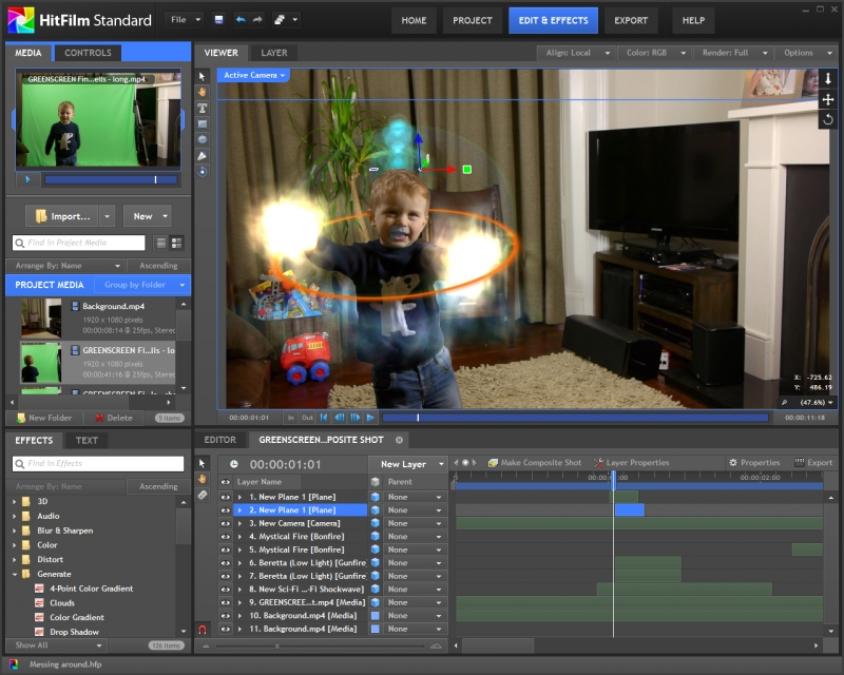Select the Hand tool in the viewer toolbar
The width and height of the screenshot is (844, 675).
[202, 92]
